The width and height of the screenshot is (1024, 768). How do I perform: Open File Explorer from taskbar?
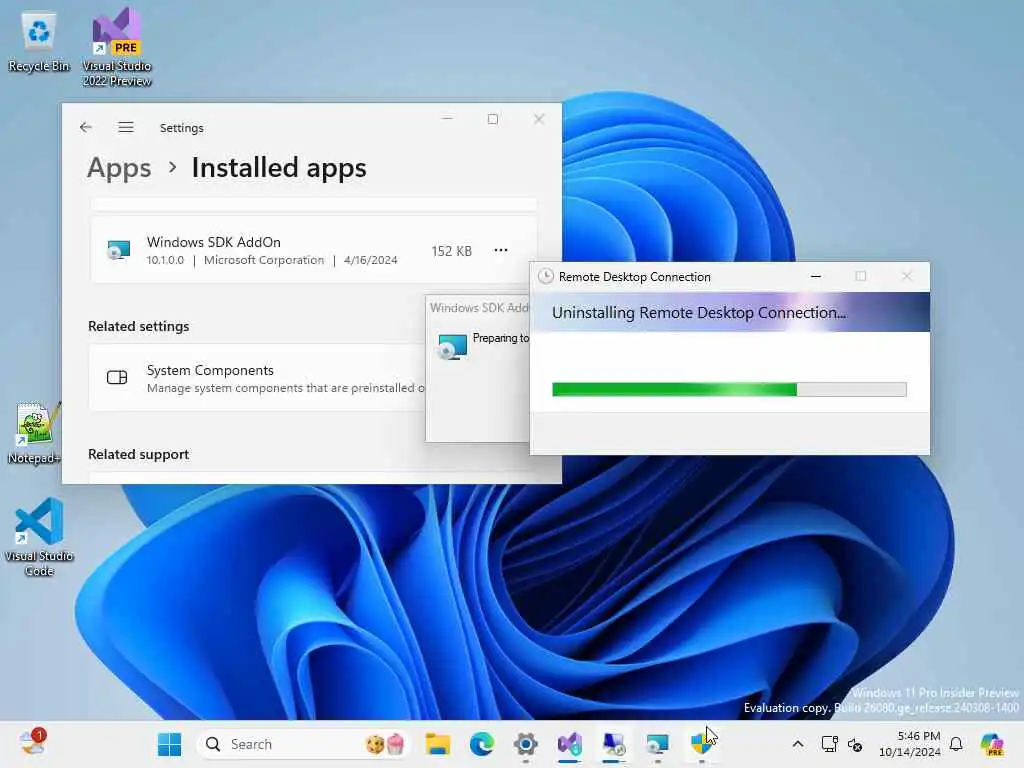(x=438, y=744)
